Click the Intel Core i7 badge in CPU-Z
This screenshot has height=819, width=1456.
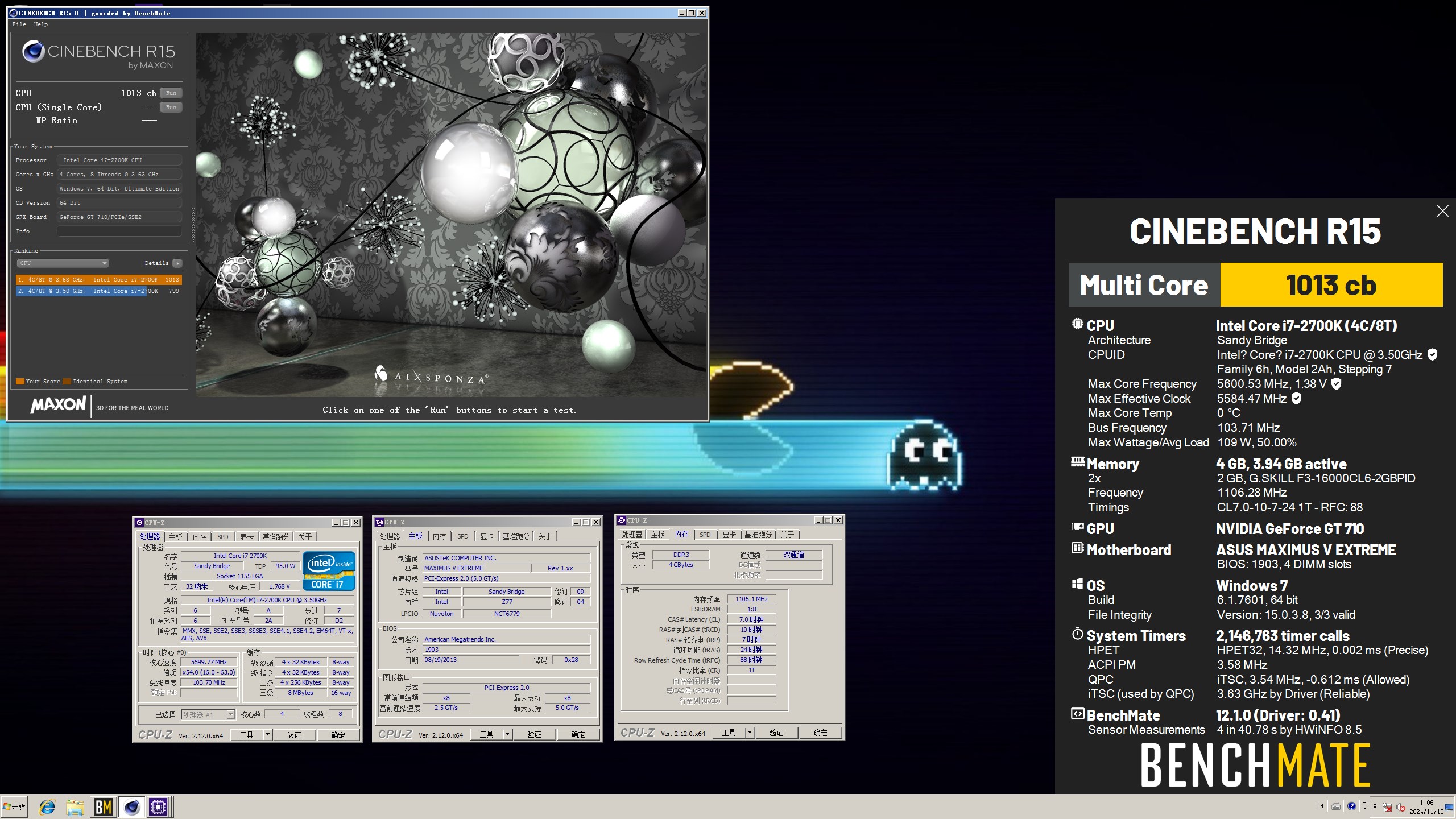pos(329,571)
